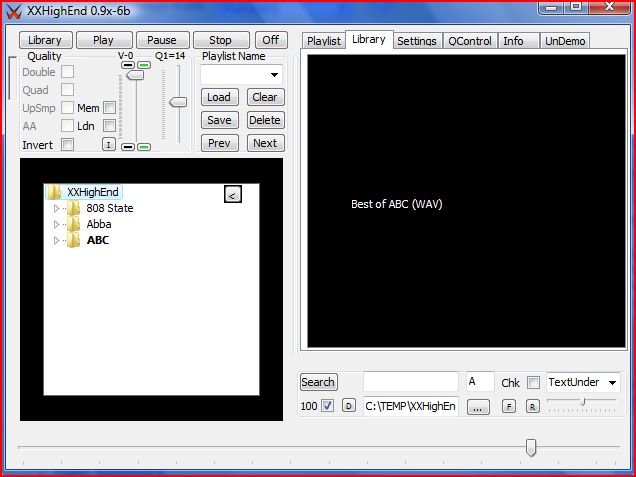Click the Pause button
The height and width of the screenshot is (477, 636).
coord(162,40)
